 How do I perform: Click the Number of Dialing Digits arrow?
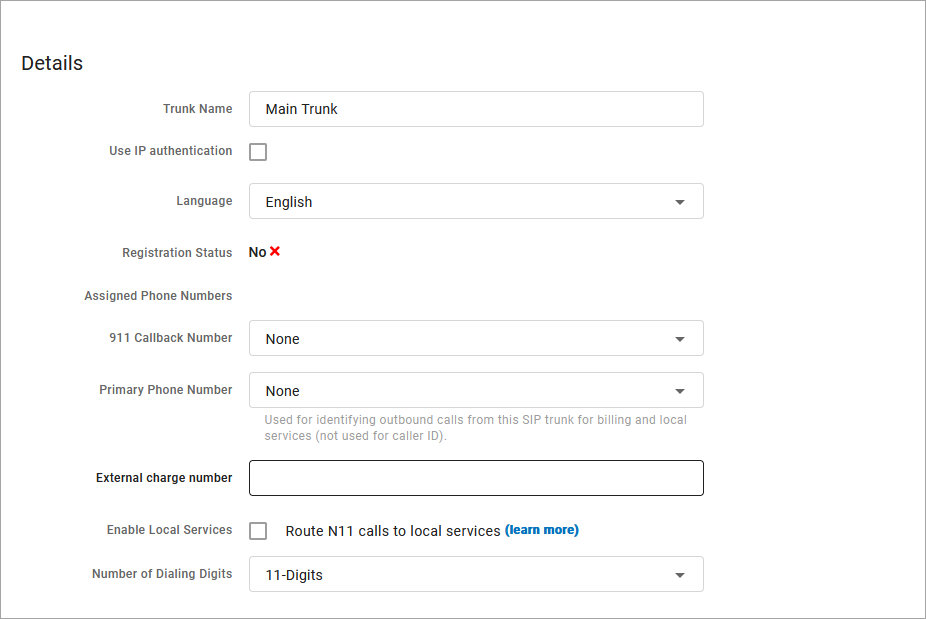click(680, 575)
